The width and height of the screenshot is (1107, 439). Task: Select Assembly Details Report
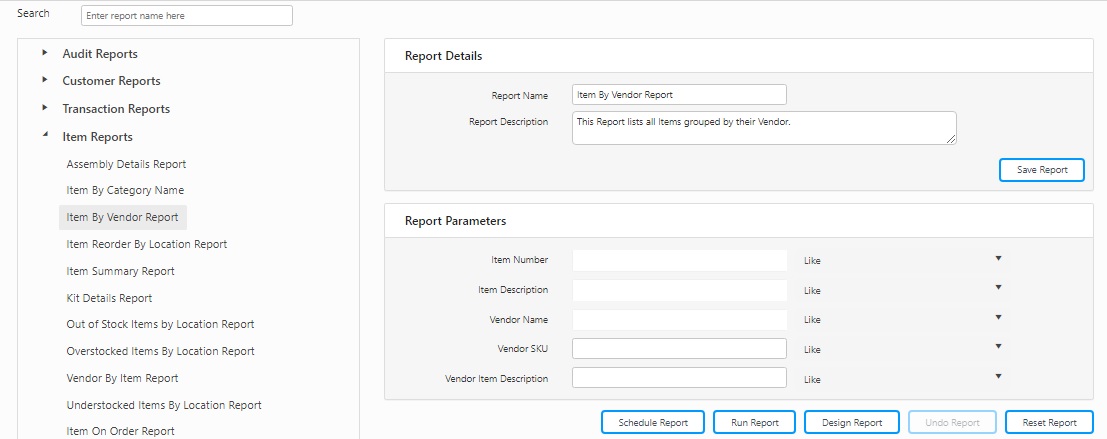(126, 164)
